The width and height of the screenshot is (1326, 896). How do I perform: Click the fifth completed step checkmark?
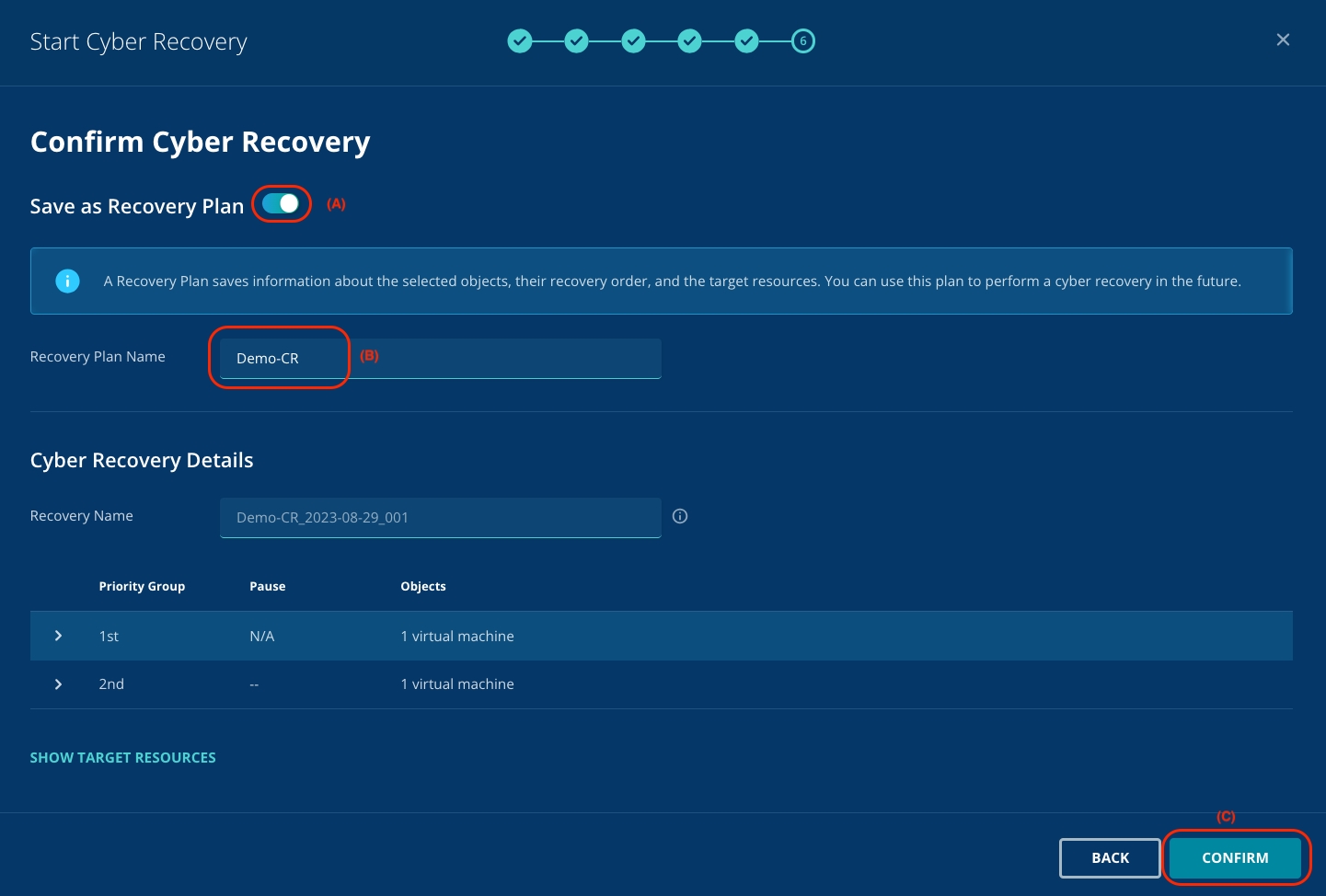tap(747, 41)
